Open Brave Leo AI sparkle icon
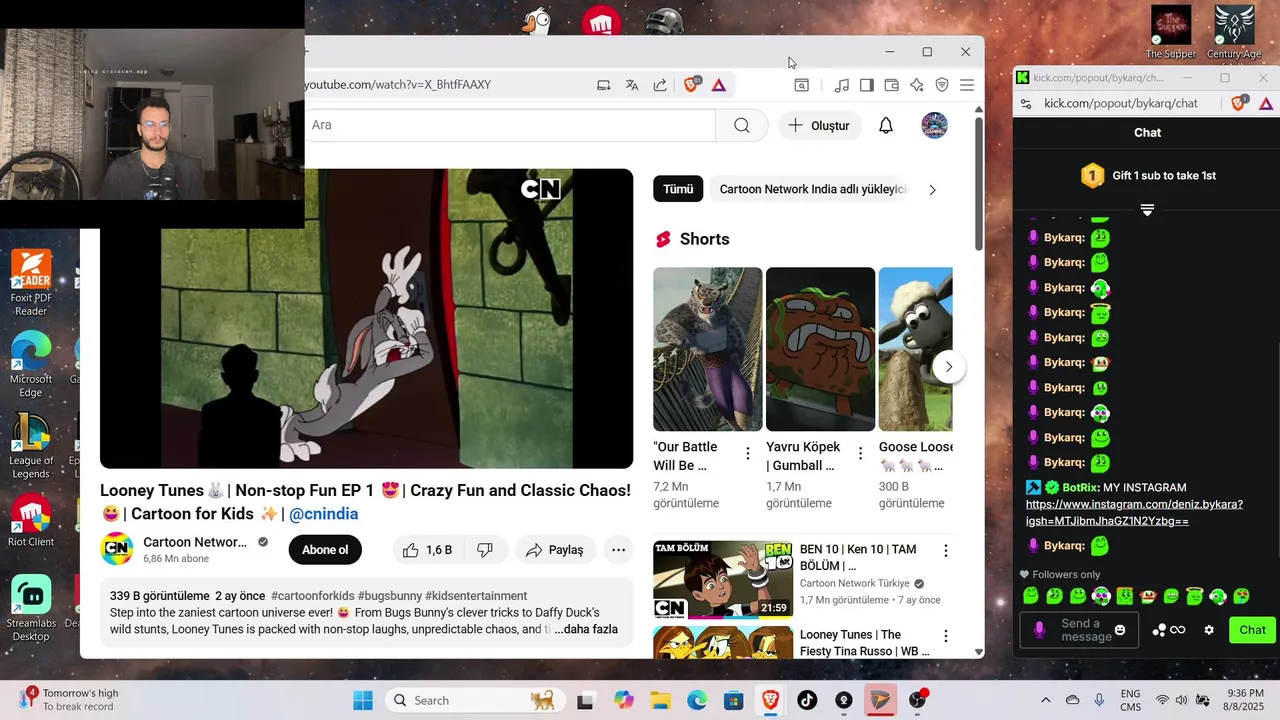The height and width of the screenshot is (720, 1280). click(917, 85)
